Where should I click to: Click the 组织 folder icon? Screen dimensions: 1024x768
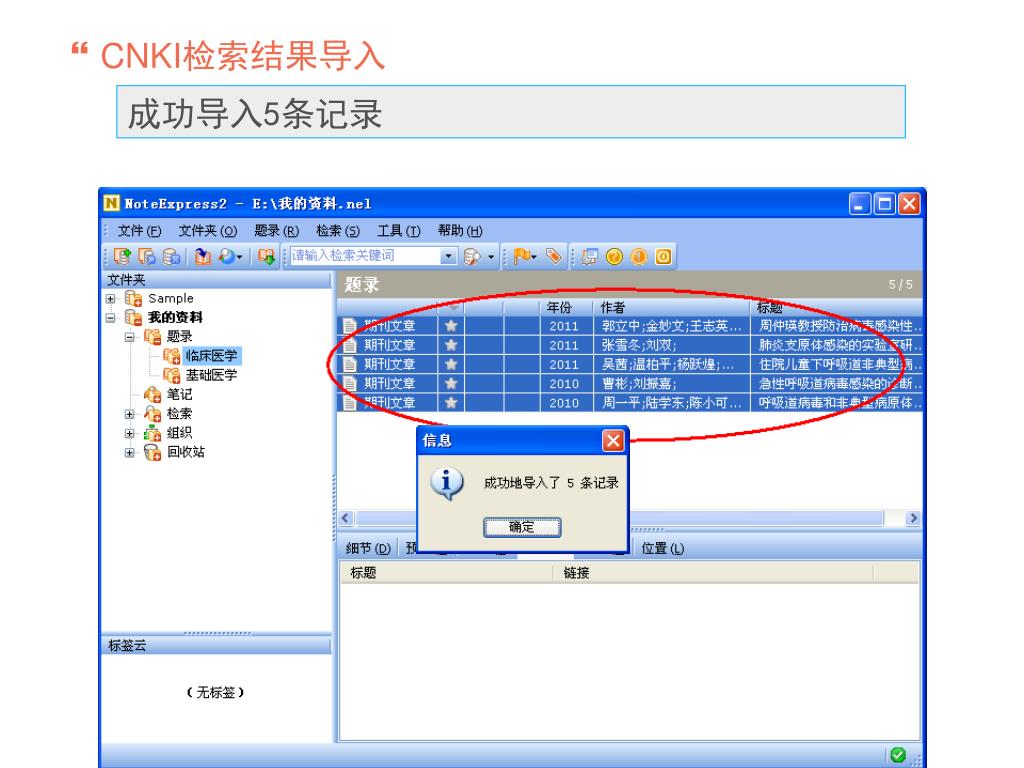pyautogui.click(x=152, y=433)
